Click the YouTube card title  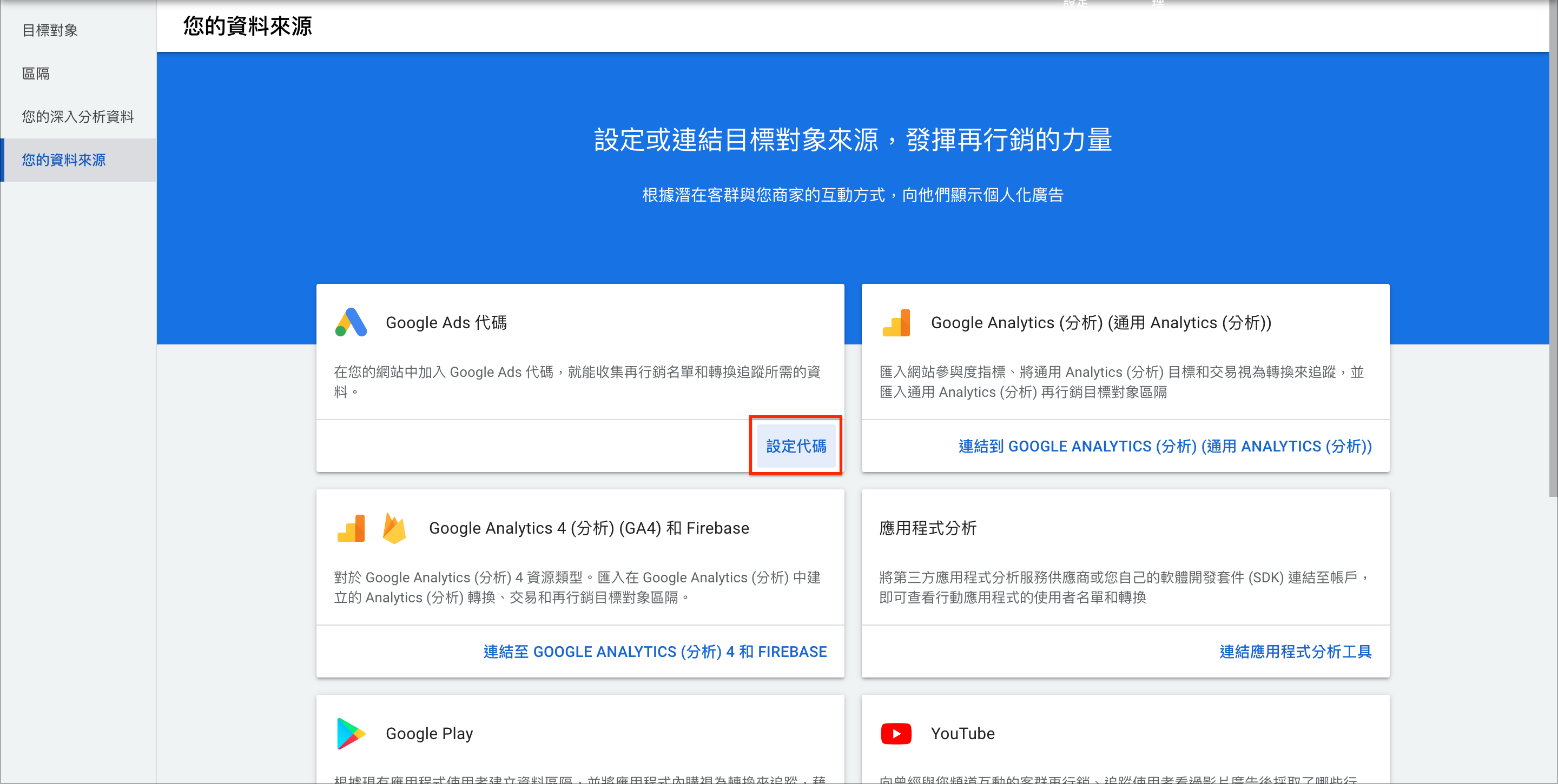coord(963,733)
